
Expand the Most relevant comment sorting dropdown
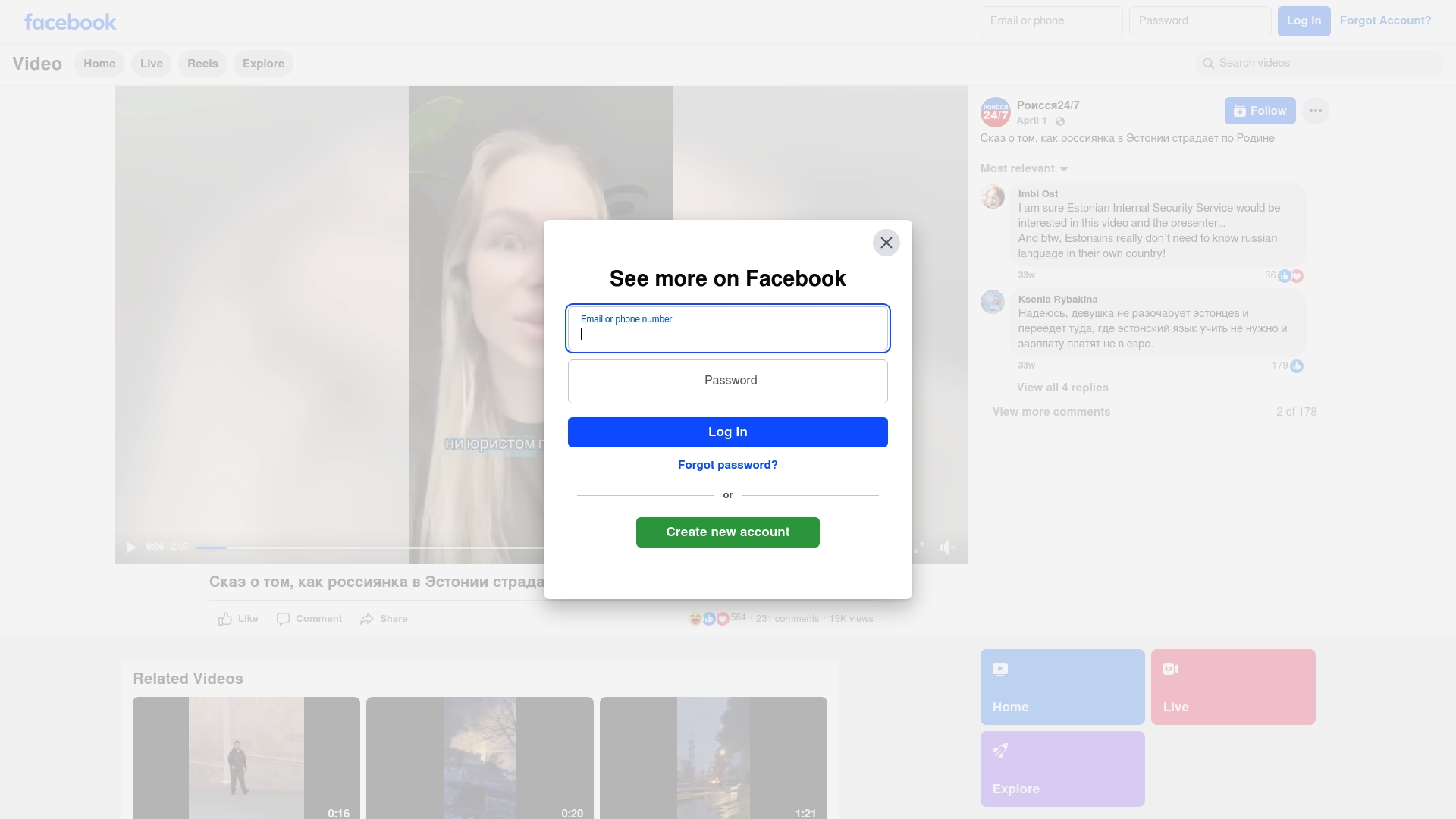(1024, 168)
